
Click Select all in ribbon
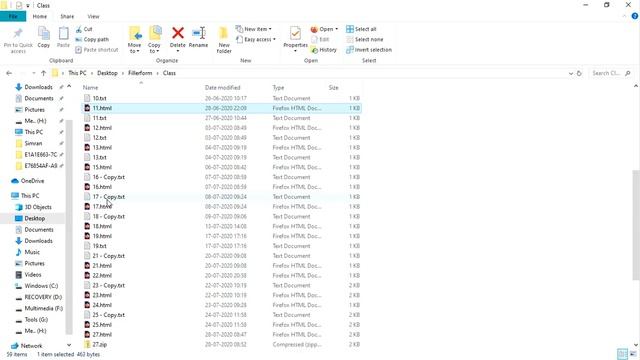pos(361,29)
